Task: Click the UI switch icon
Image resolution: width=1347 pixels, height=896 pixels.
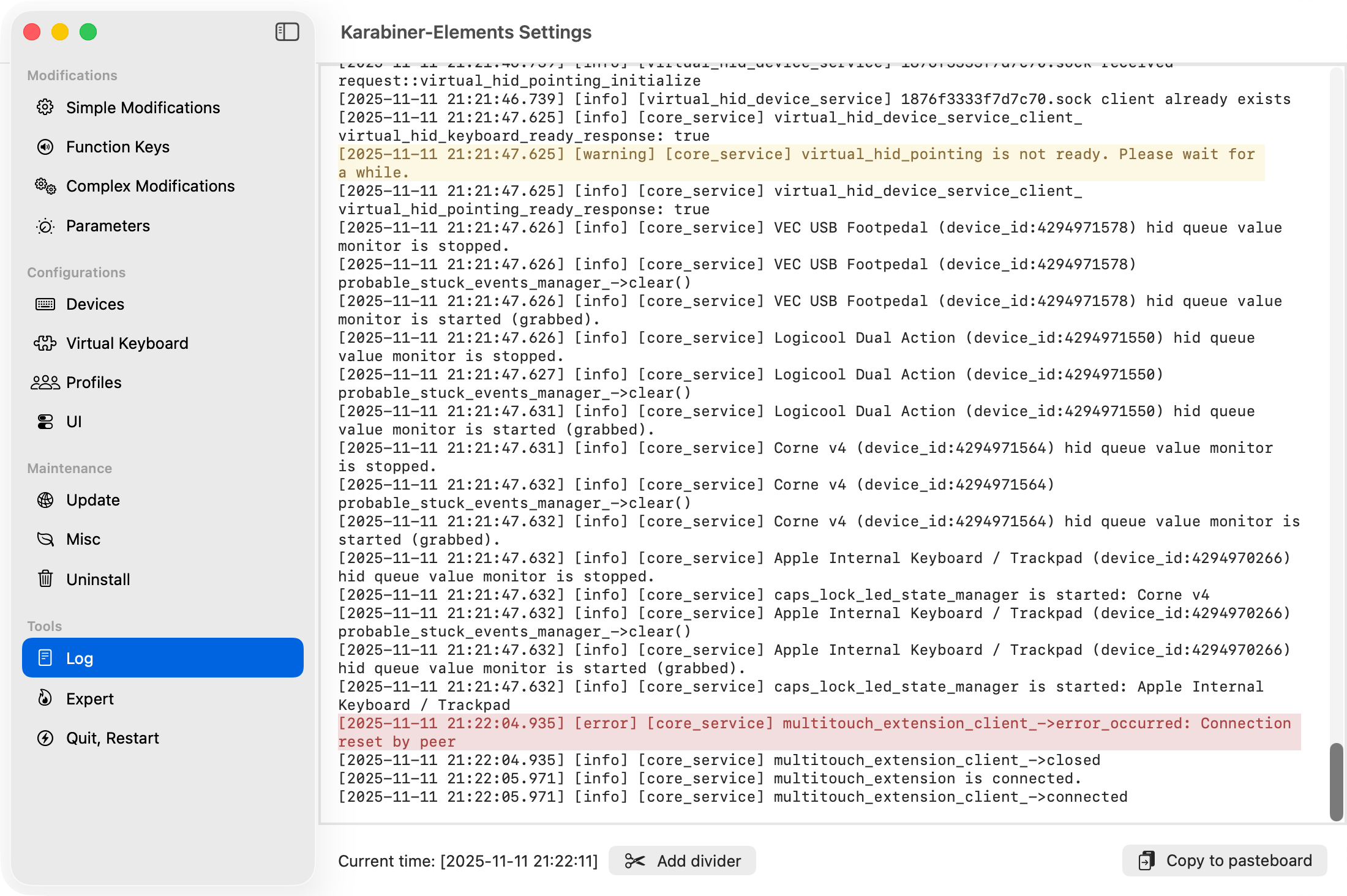Action: click(x=45, y=422)
